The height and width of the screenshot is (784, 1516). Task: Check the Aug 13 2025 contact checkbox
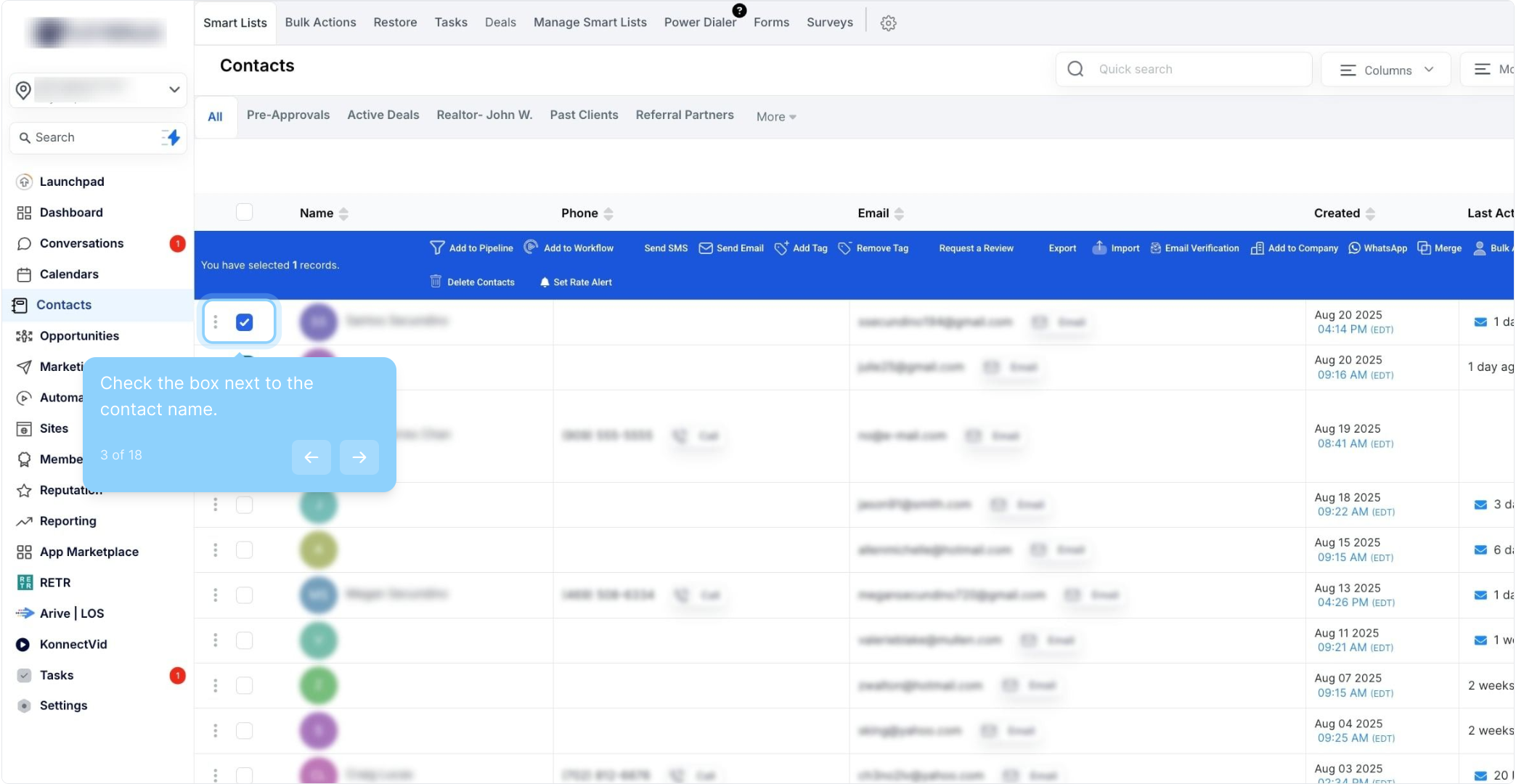point(245,595)
